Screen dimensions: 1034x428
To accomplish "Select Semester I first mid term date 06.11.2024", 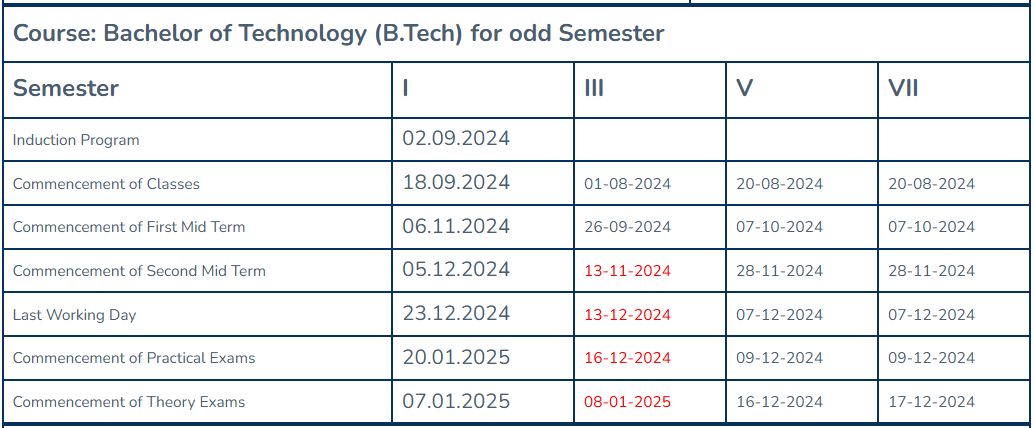I will (x=456, y=227).
